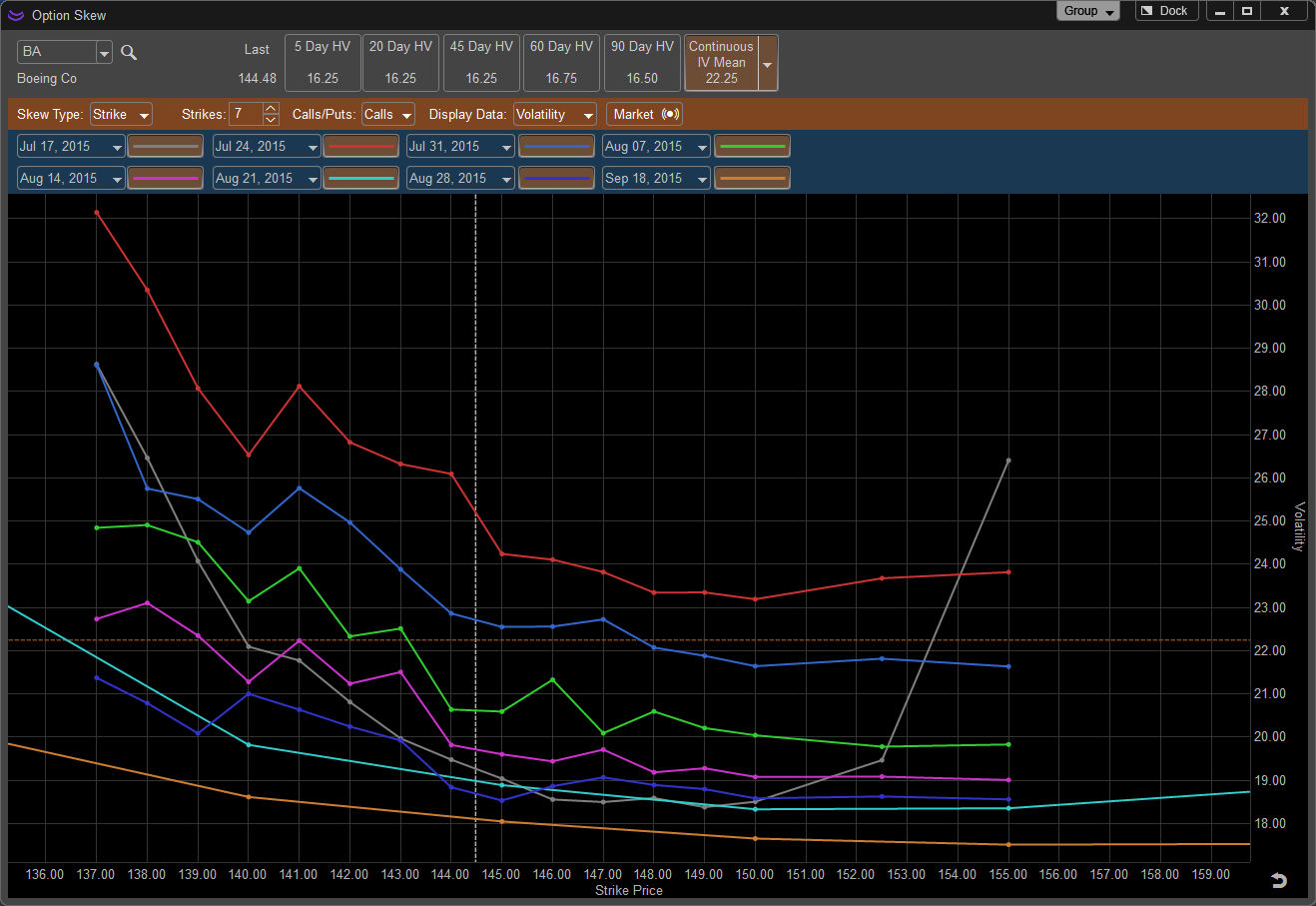Screen dimensions: 1316x906
Task: Open the Jul 17, 2015 expiration dropdown
Action: point(117,148)
